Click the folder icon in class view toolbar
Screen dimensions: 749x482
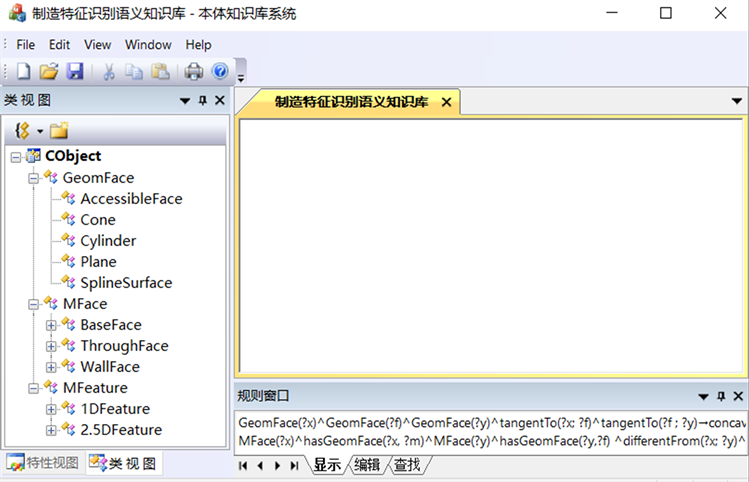click(58, 131)
